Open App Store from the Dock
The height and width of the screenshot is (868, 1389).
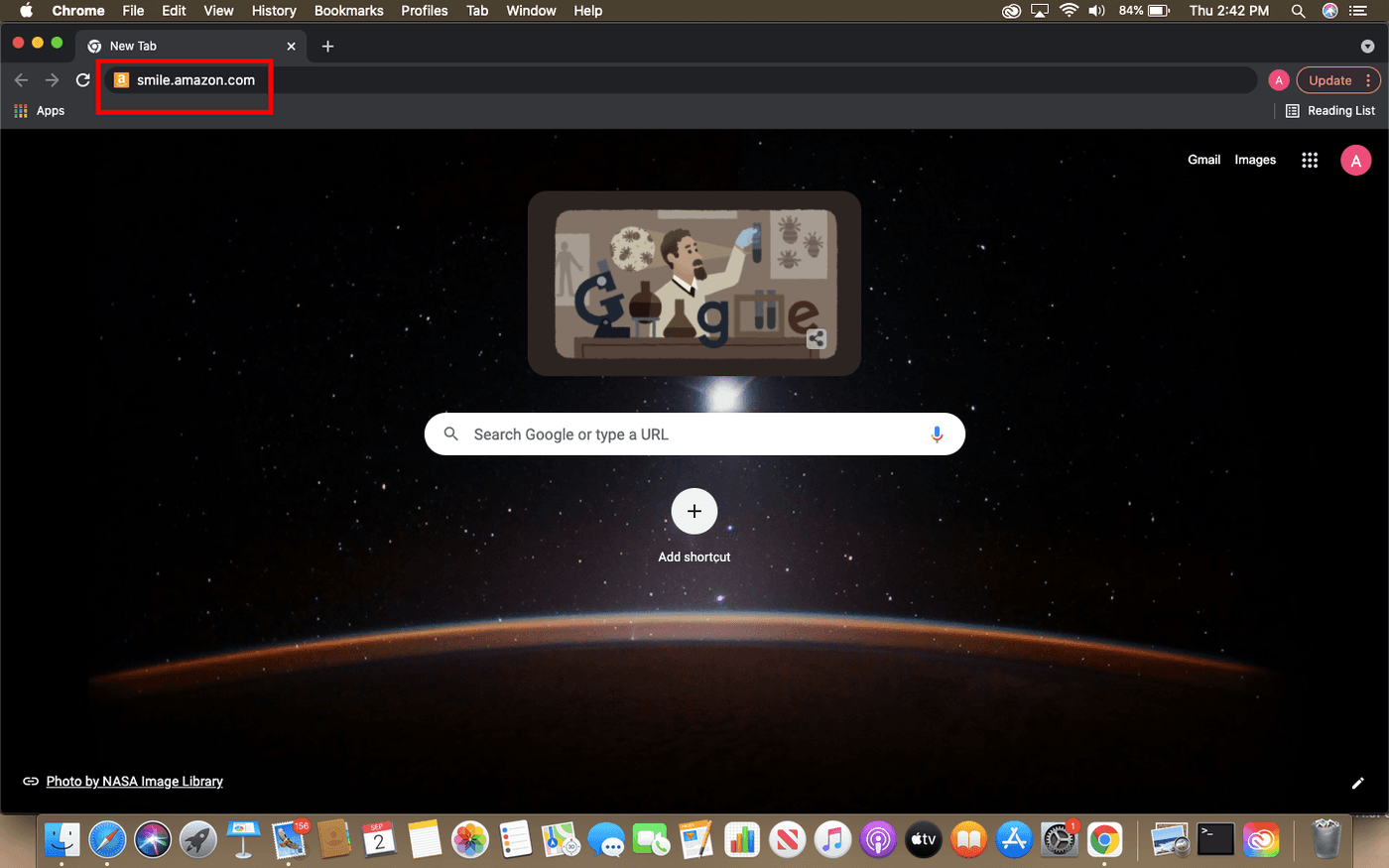coord(1013,840)
